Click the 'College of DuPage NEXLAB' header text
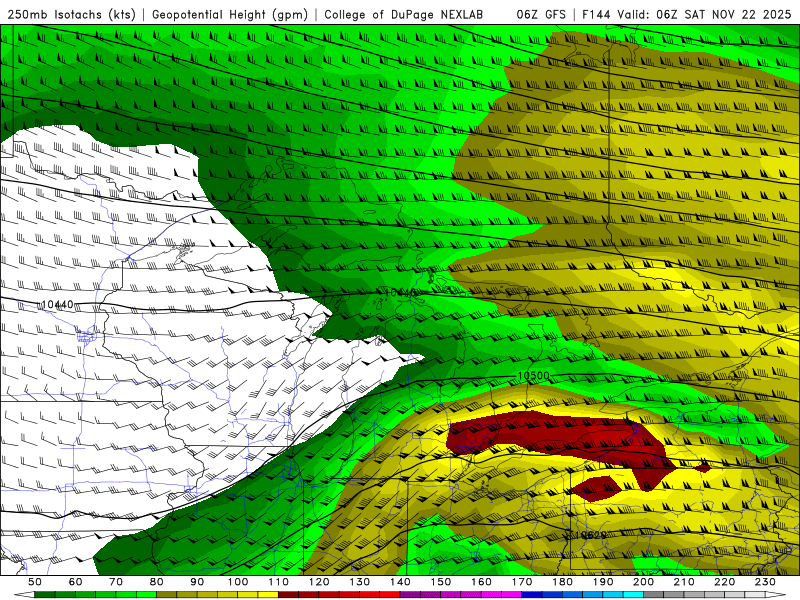Viewport: 800px width, 600px height. [404, 15]
